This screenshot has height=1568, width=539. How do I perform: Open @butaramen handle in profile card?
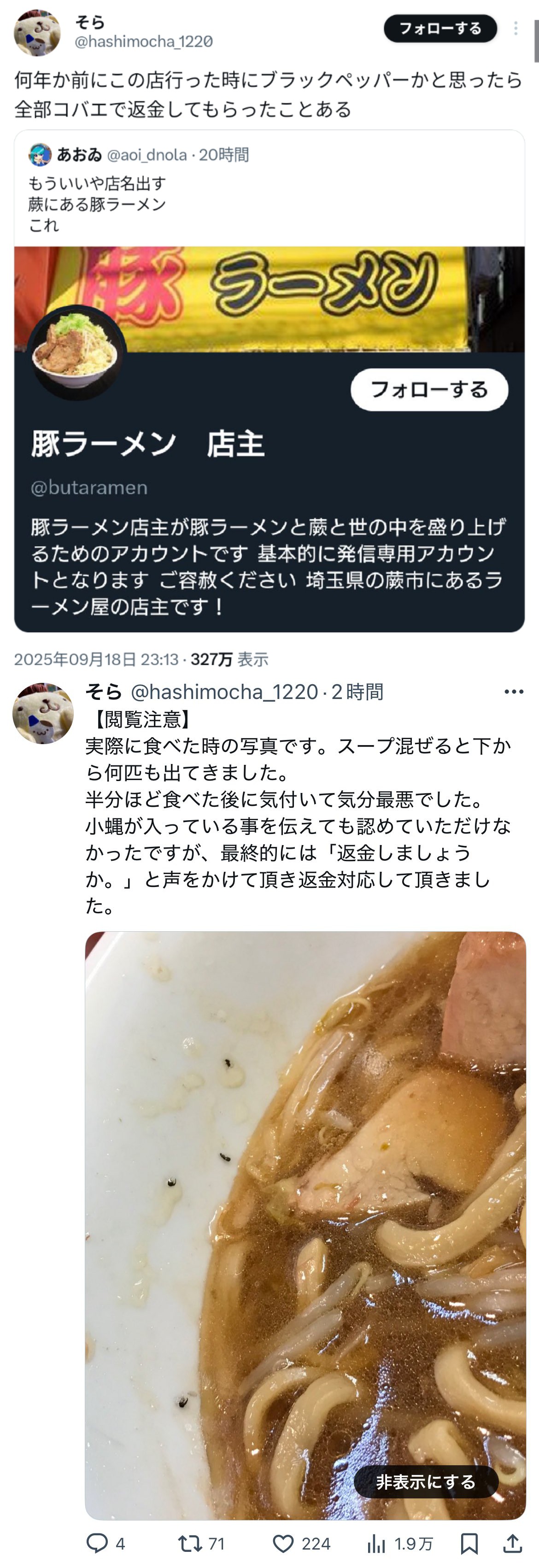[x=89, y=487]
